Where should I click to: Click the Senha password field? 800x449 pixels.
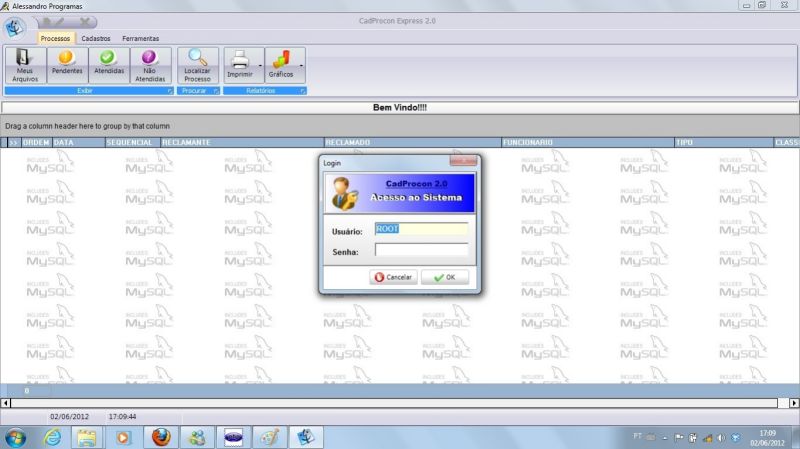(x=421, y=251)
